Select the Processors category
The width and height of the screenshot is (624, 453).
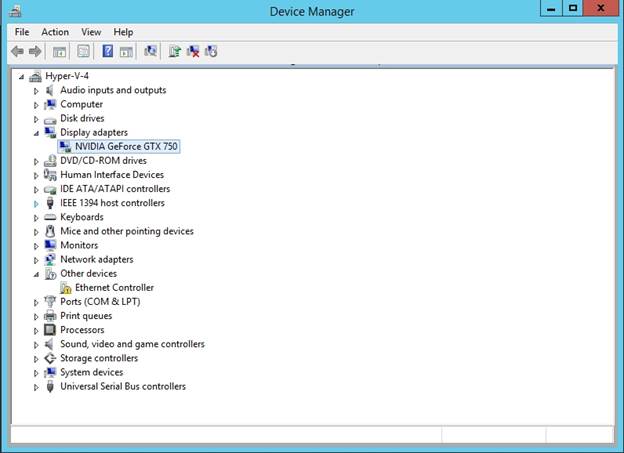click(82, 330)
